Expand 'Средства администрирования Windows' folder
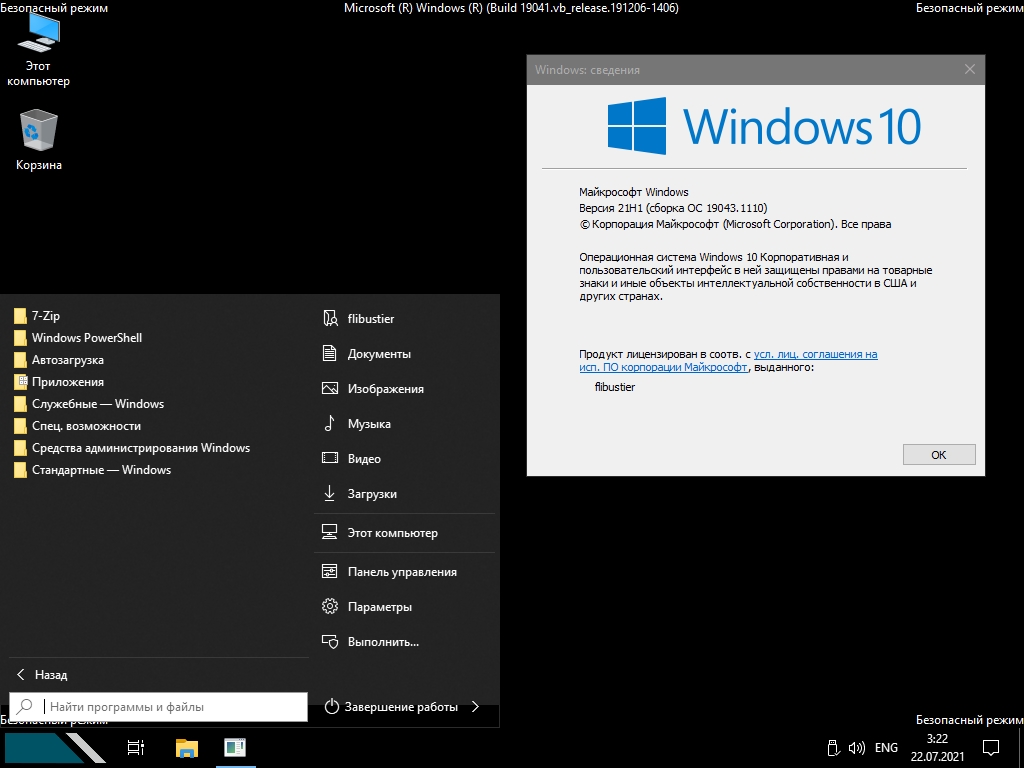The image size is (1024, 768). [140, 448]
